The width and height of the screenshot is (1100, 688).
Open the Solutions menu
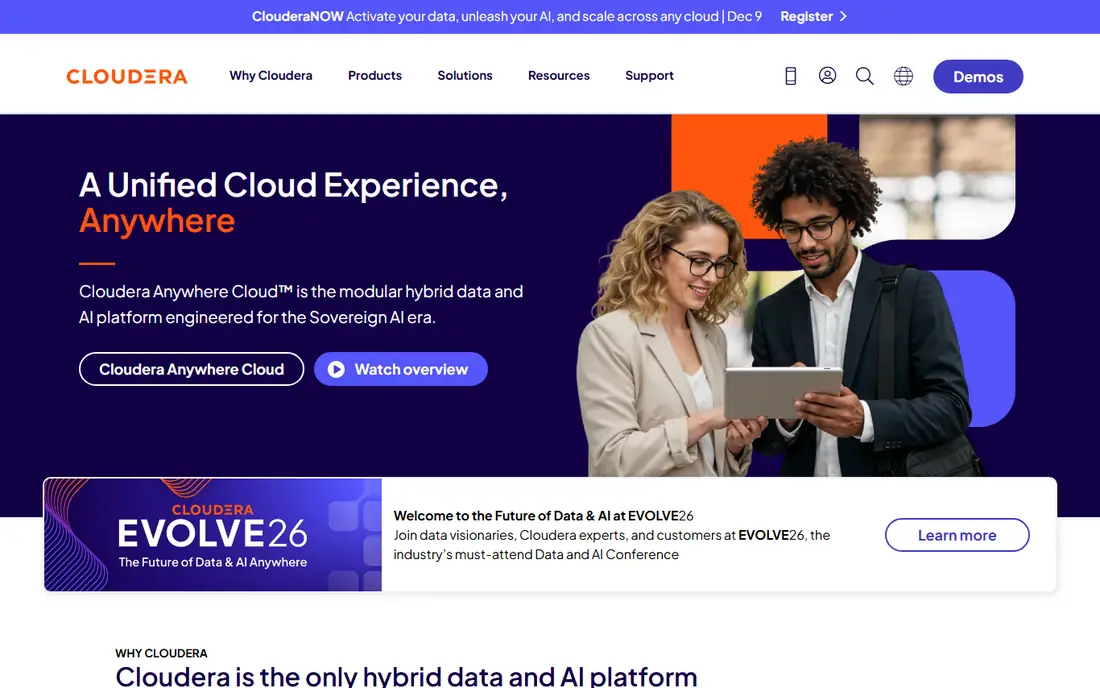coord(464,75)
